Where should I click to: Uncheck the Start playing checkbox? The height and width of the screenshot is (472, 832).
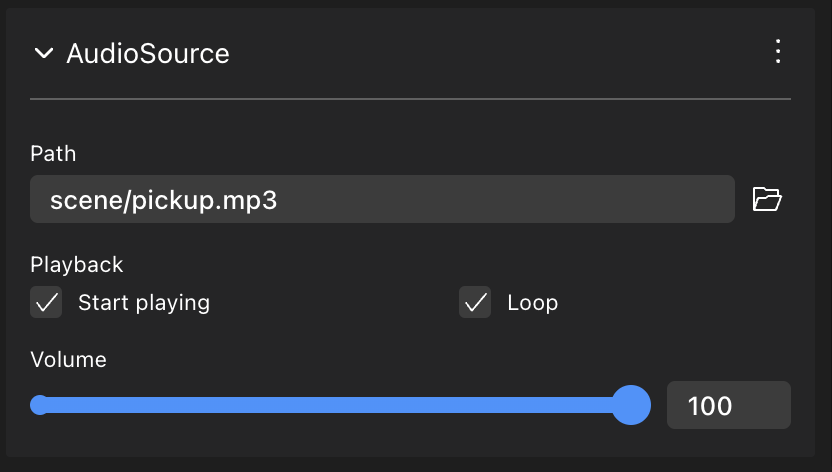pos(46,302)
